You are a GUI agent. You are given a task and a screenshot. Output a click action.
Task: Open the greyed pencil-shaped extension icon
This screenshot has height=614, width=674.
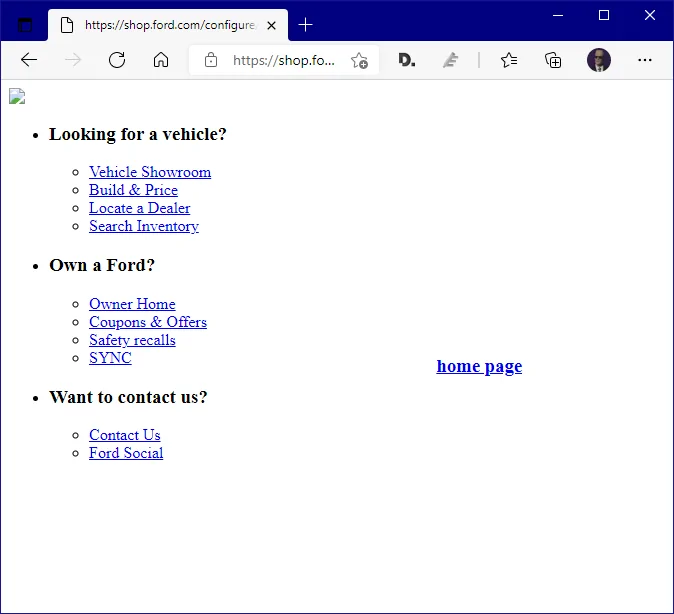click(x=450, y=60)
